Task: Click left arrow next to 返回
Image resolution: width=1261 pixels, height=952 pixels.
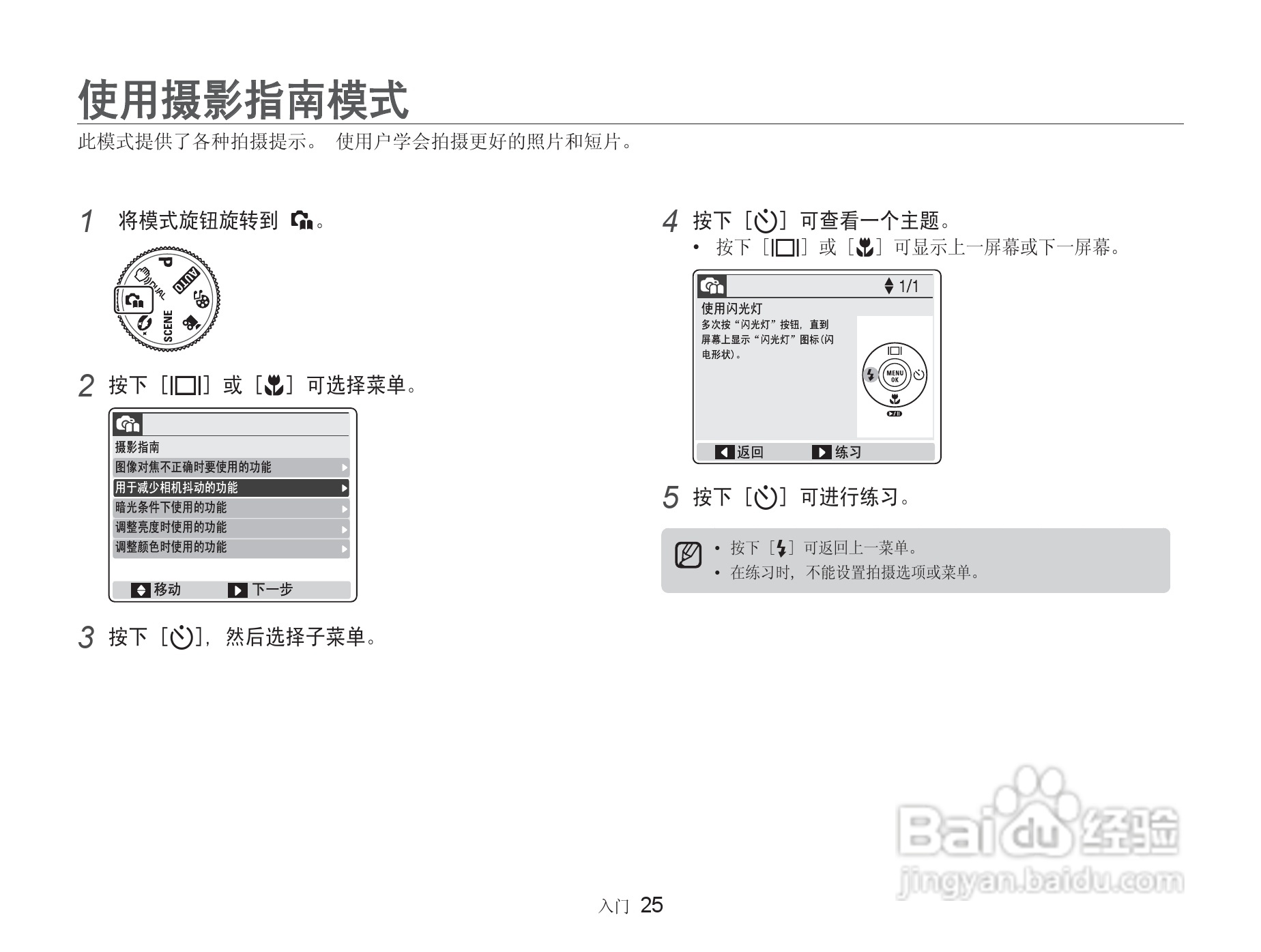Action: click(x=724, y=452)
